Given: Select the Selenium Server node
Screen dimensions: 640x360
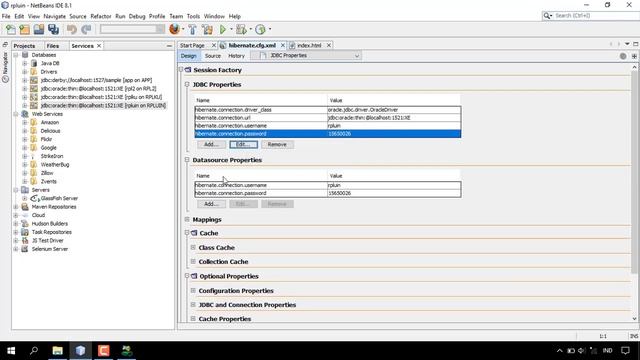Looking at the screenshot, I should point(50,249).
